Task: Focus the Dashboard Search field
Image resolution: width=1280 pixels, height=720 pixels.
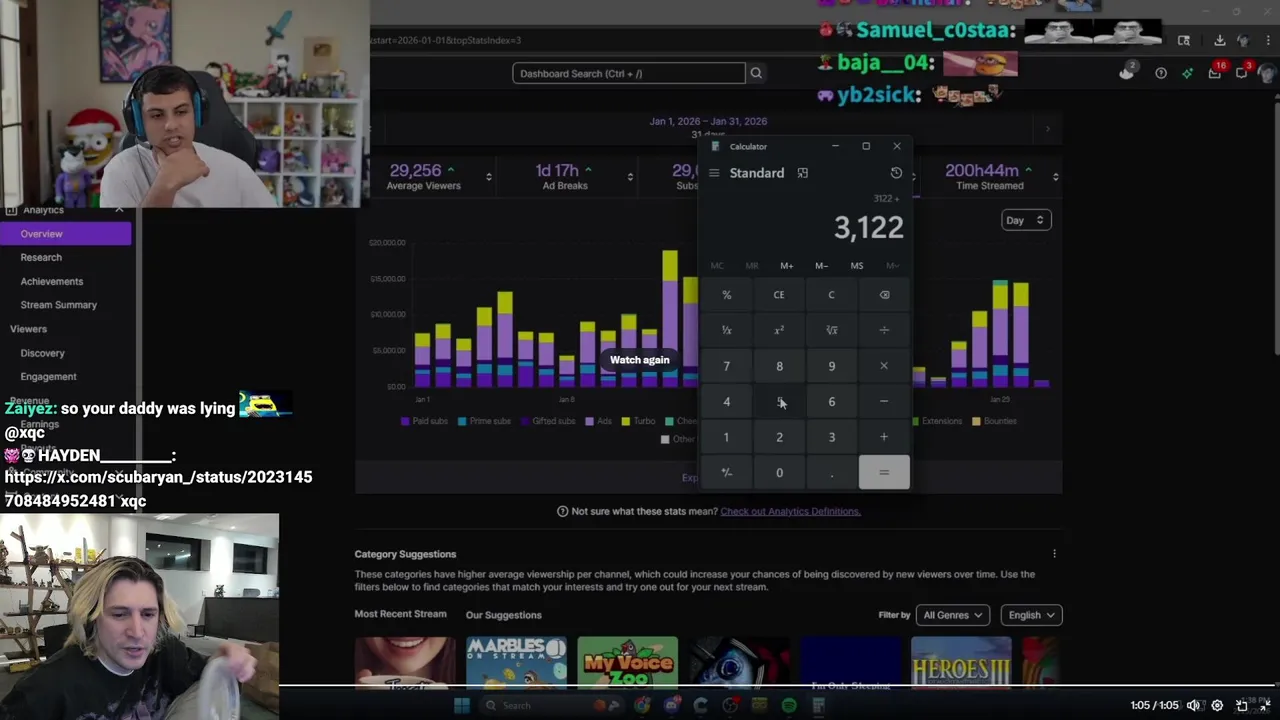Action: pos(629,73)
